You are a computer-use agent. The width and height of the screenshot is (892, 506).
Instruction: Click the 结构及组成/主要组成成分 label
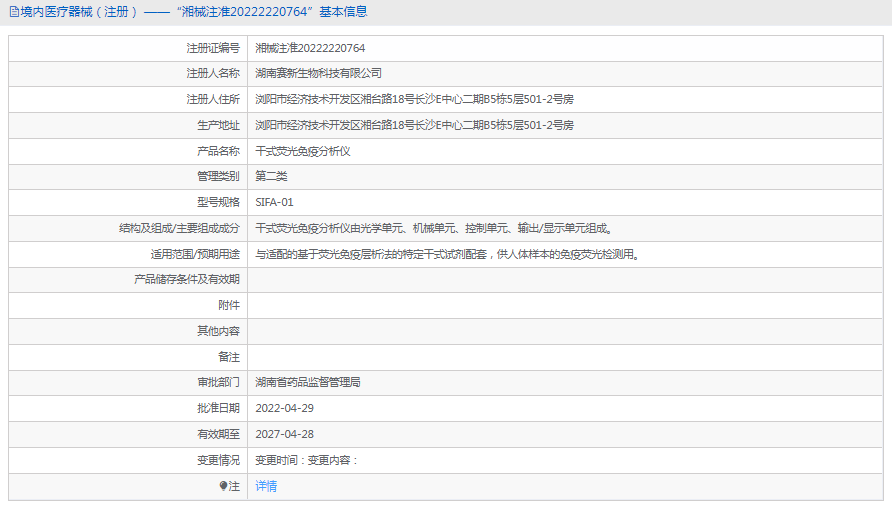click(179, 229)
